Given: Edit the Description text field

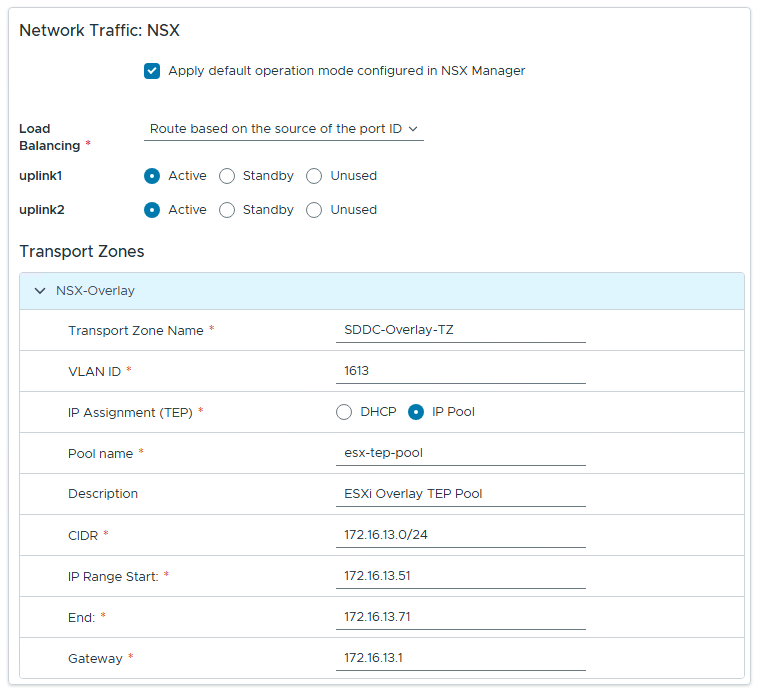Looking at the screenshot, I should [460, 494].
